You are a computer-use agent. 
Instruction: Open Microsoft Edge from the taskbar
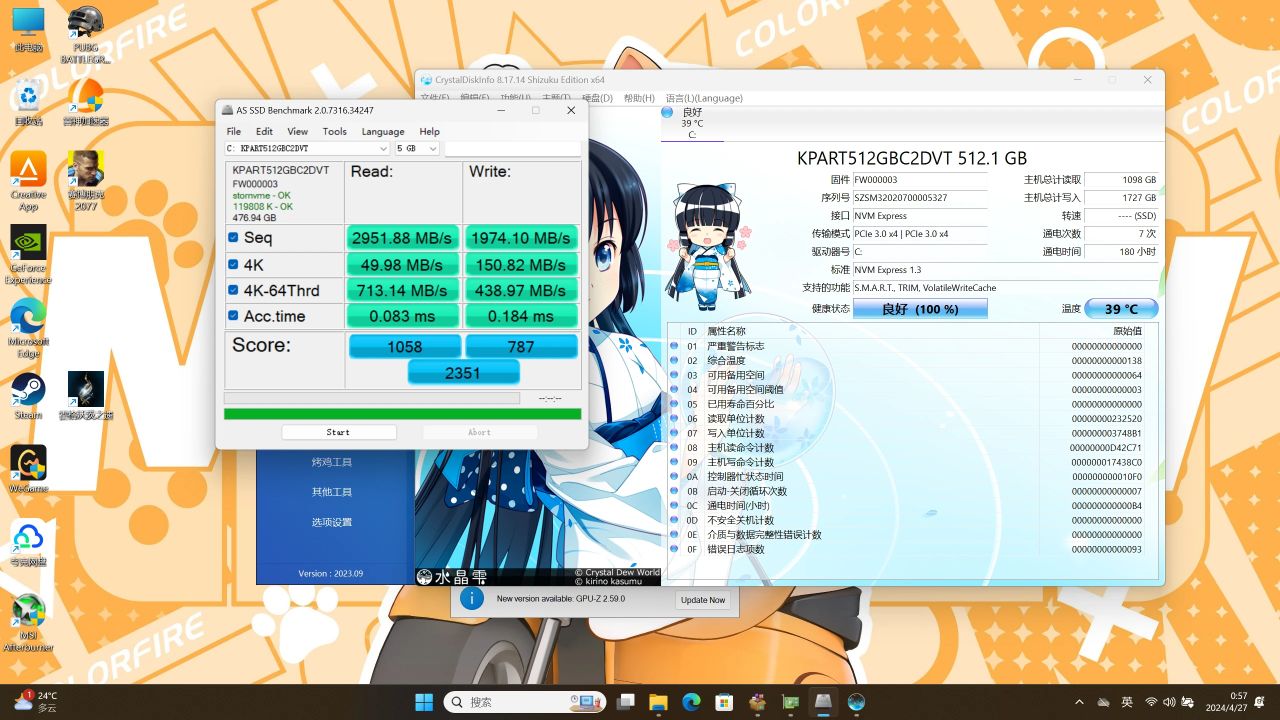(x=691, y=702)
